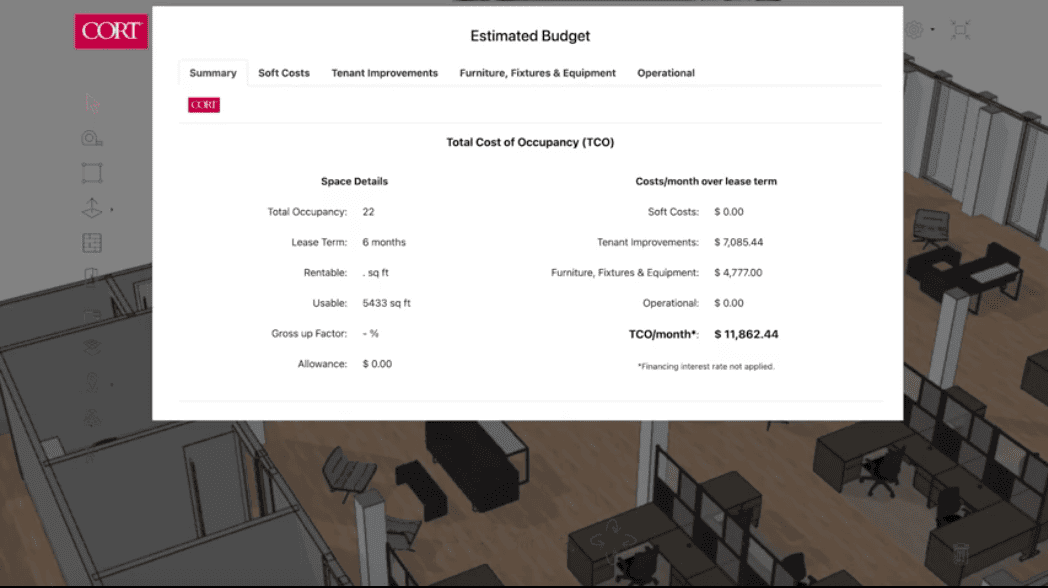Screen dimensions: 1048x588
Task: Open the layers stack icon
Action: pyautogui.click(x=92, y=347)
